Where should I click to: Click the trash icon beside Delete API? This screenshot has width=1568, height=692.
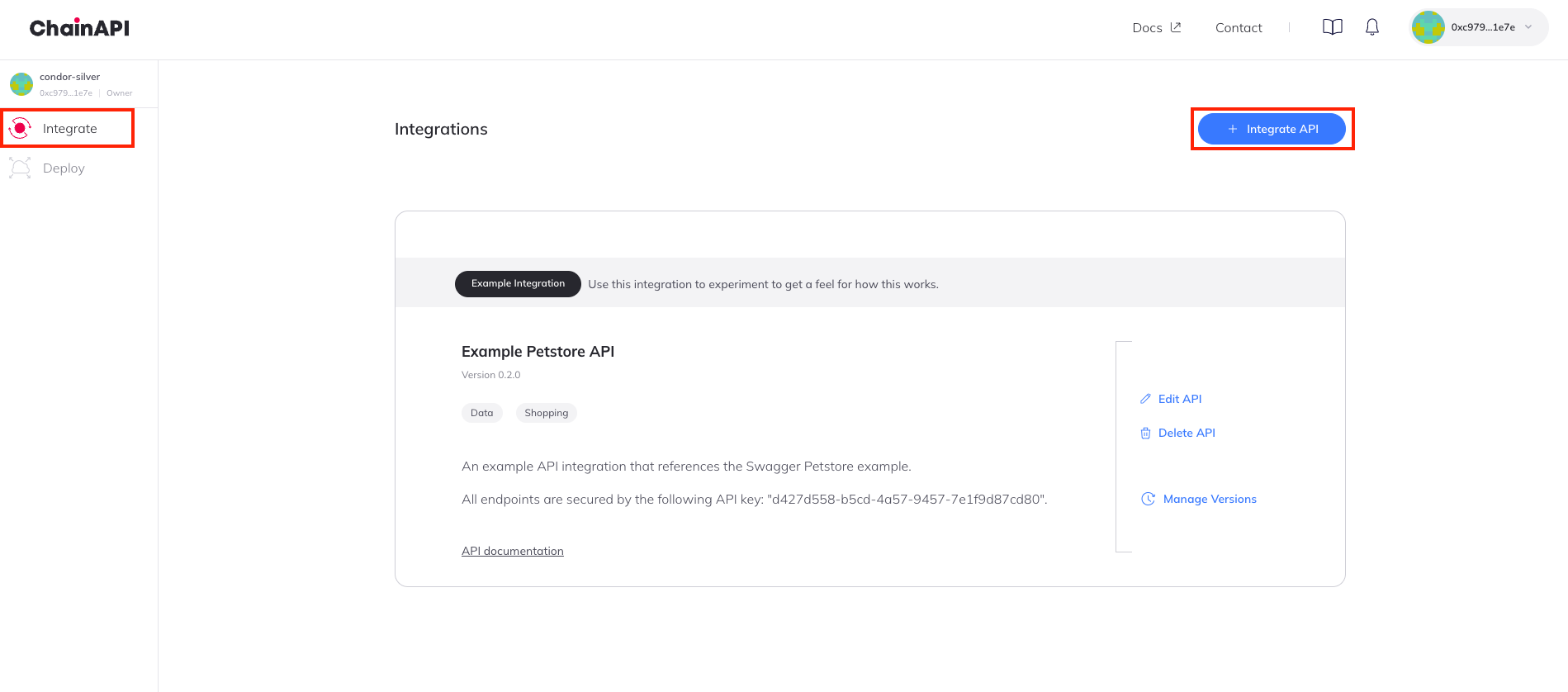1145,434
